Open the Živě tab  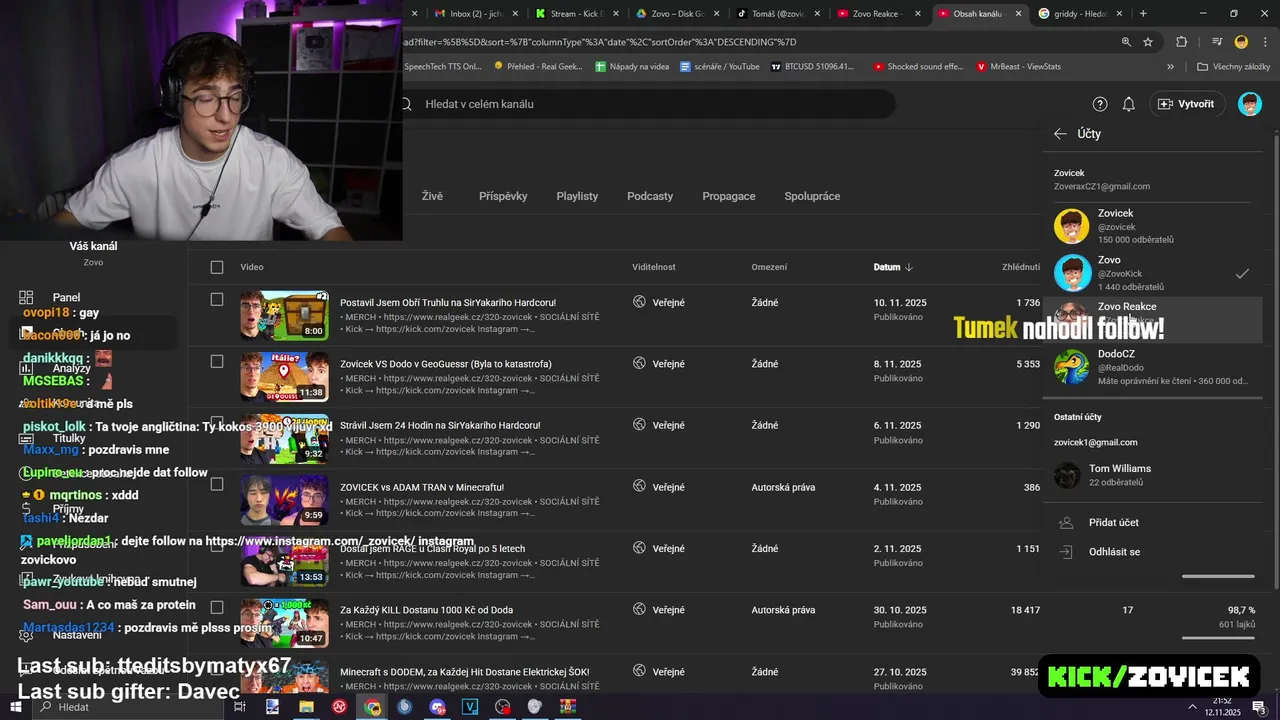click(432, 196)
